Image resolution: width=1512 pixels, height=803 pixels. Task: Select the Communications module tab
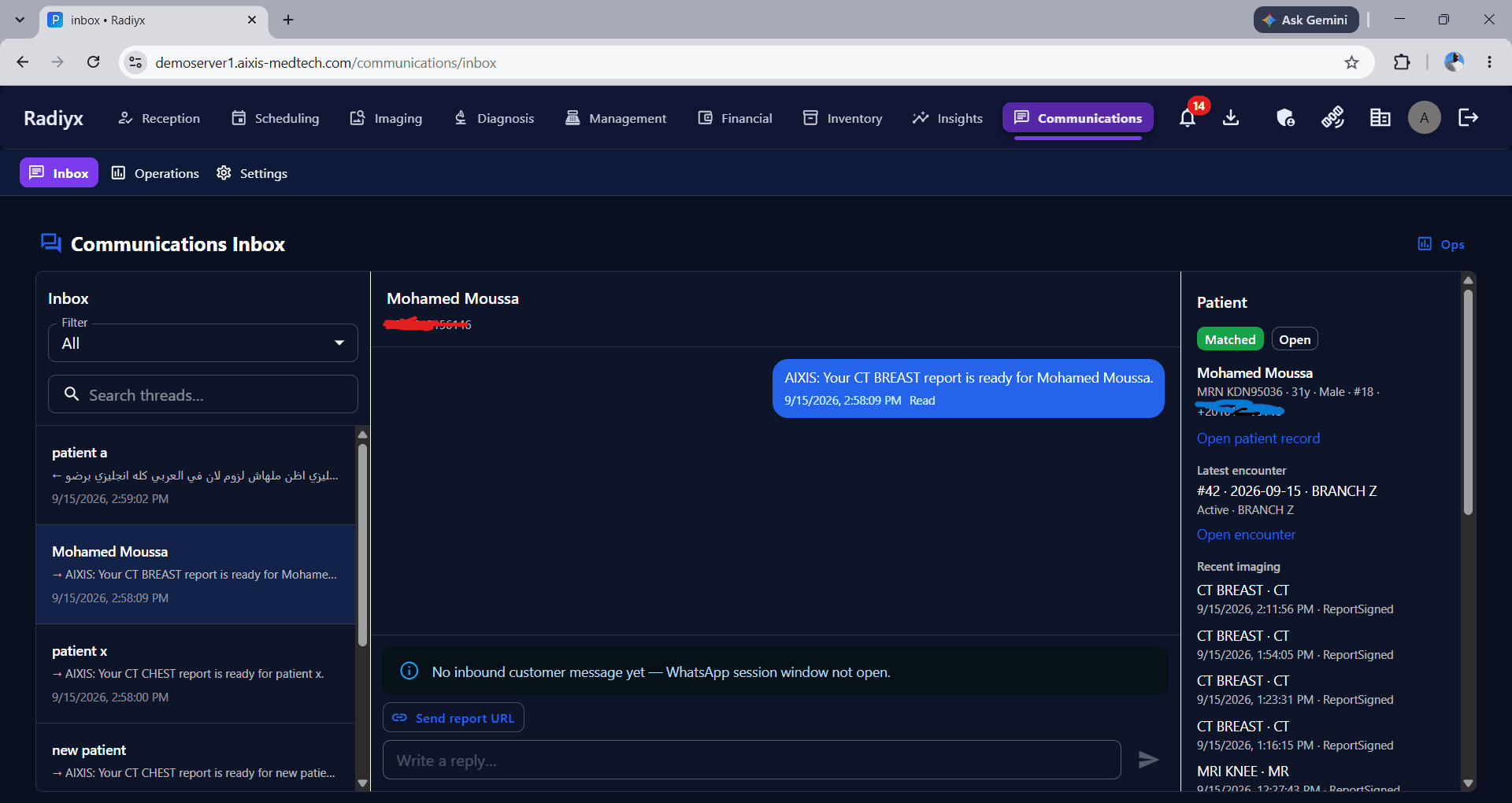click(x=1078, y=118)
